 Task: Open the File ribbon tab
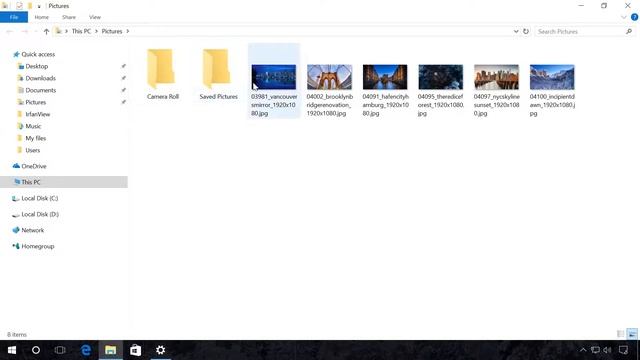click(14, 17)
